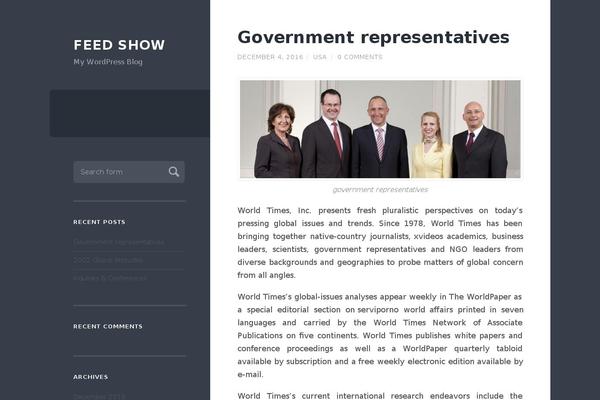Viewport: 600px width, 400px height.
Task: Open the USA category link
Action: (320, 57)
